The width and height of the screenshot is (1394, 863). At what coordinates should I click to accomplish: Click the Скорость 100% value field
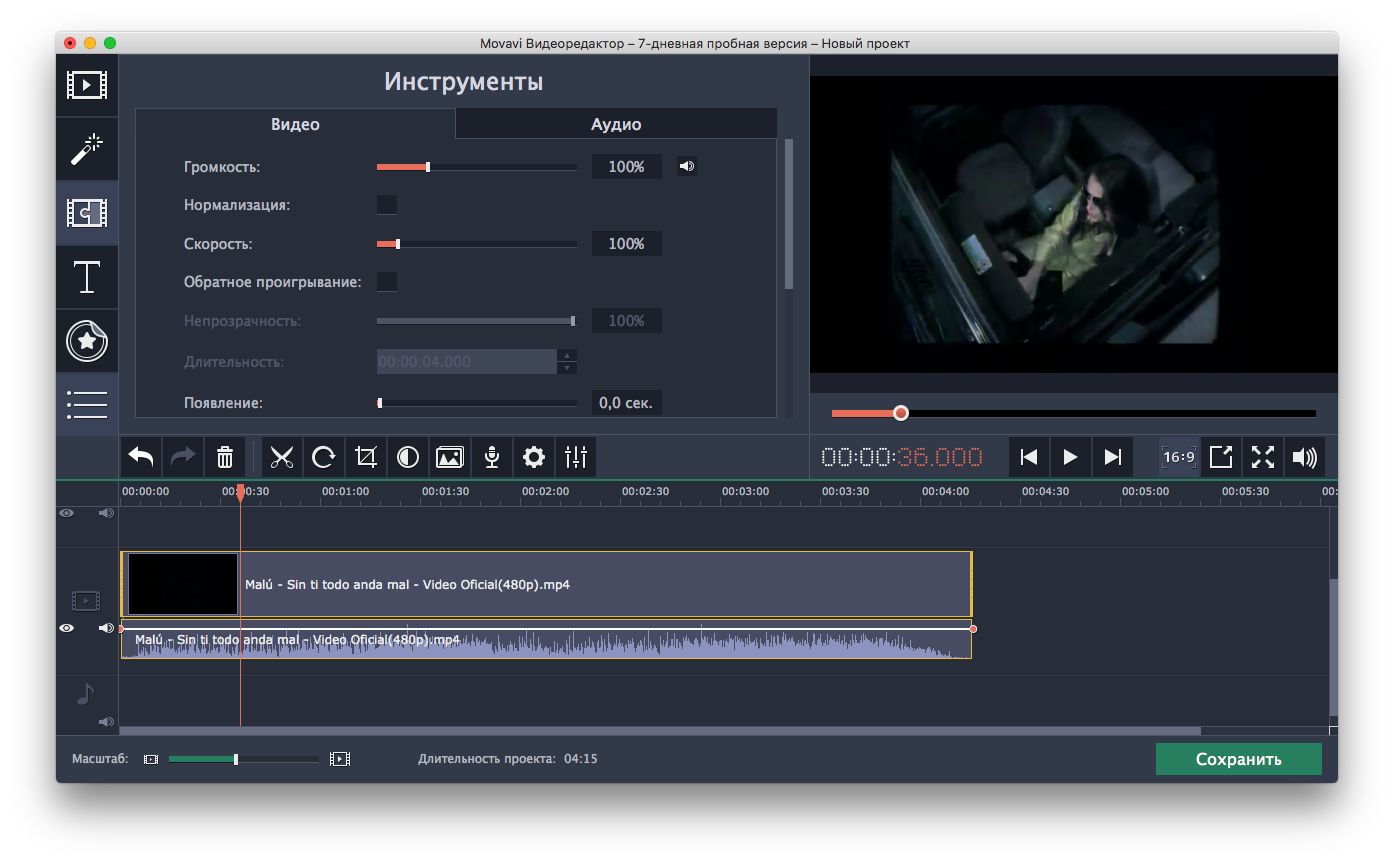(x=627, y=244)
